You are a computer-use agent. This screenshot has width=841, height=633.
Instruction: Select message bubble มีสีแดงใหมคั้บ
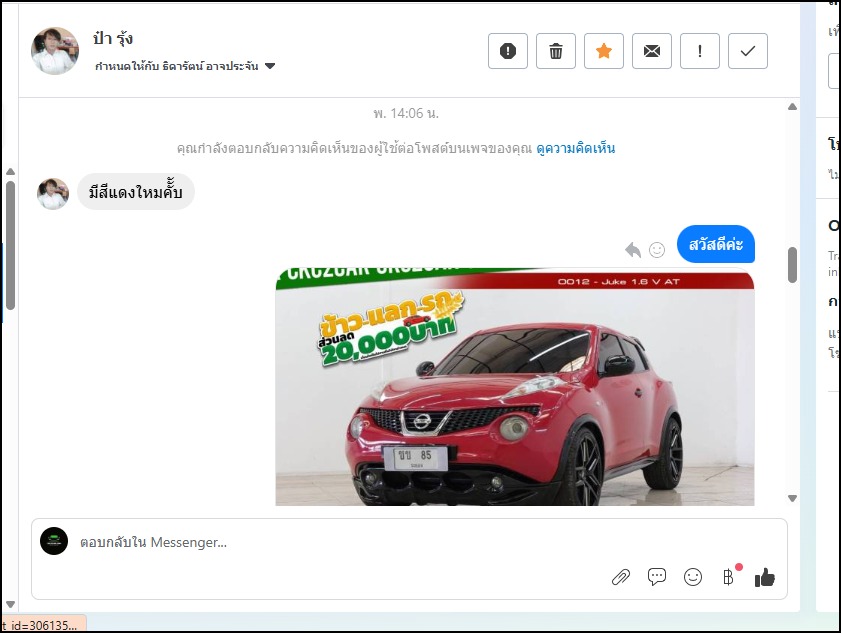[x=136, y=192]
